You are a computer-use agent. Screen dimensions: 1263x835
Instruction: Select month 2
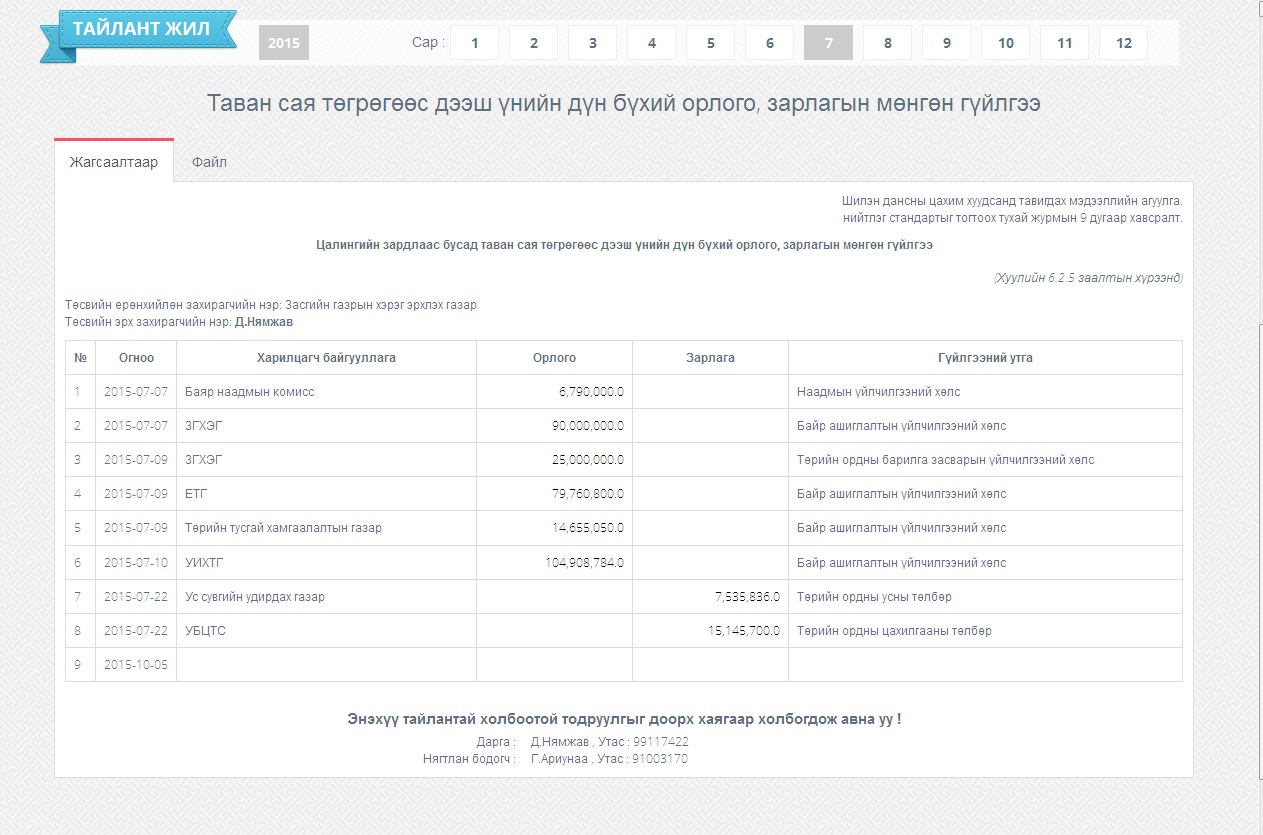[x=534, y=43]
